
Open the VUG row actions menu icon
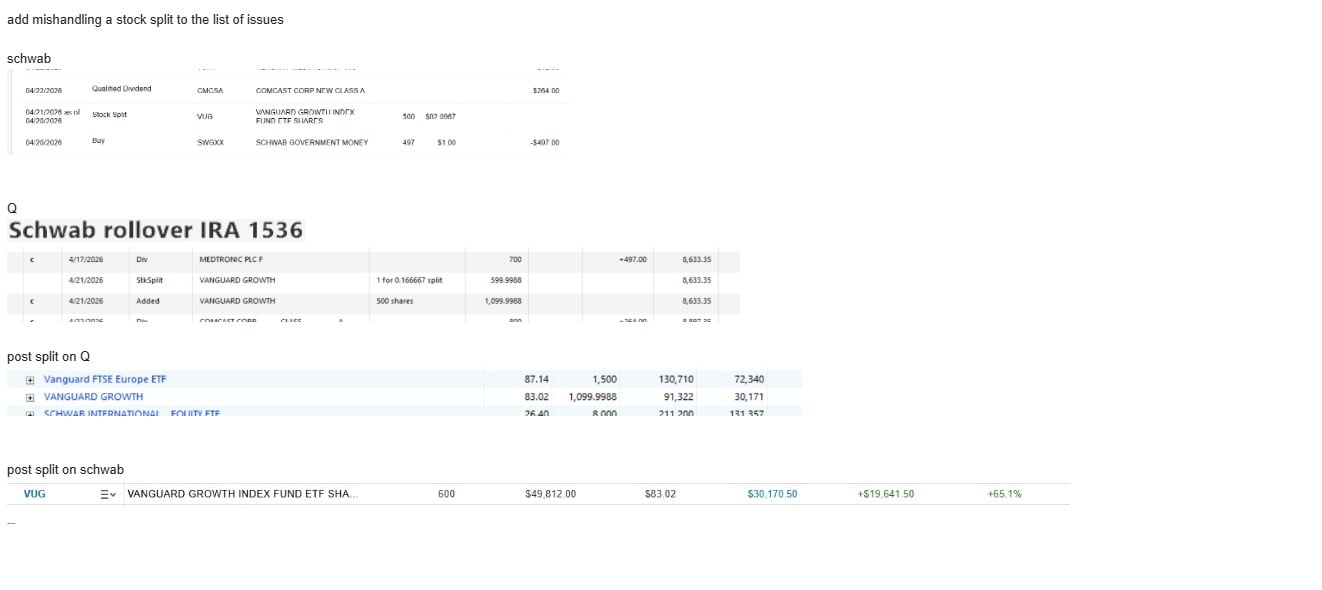pos(108,494)
